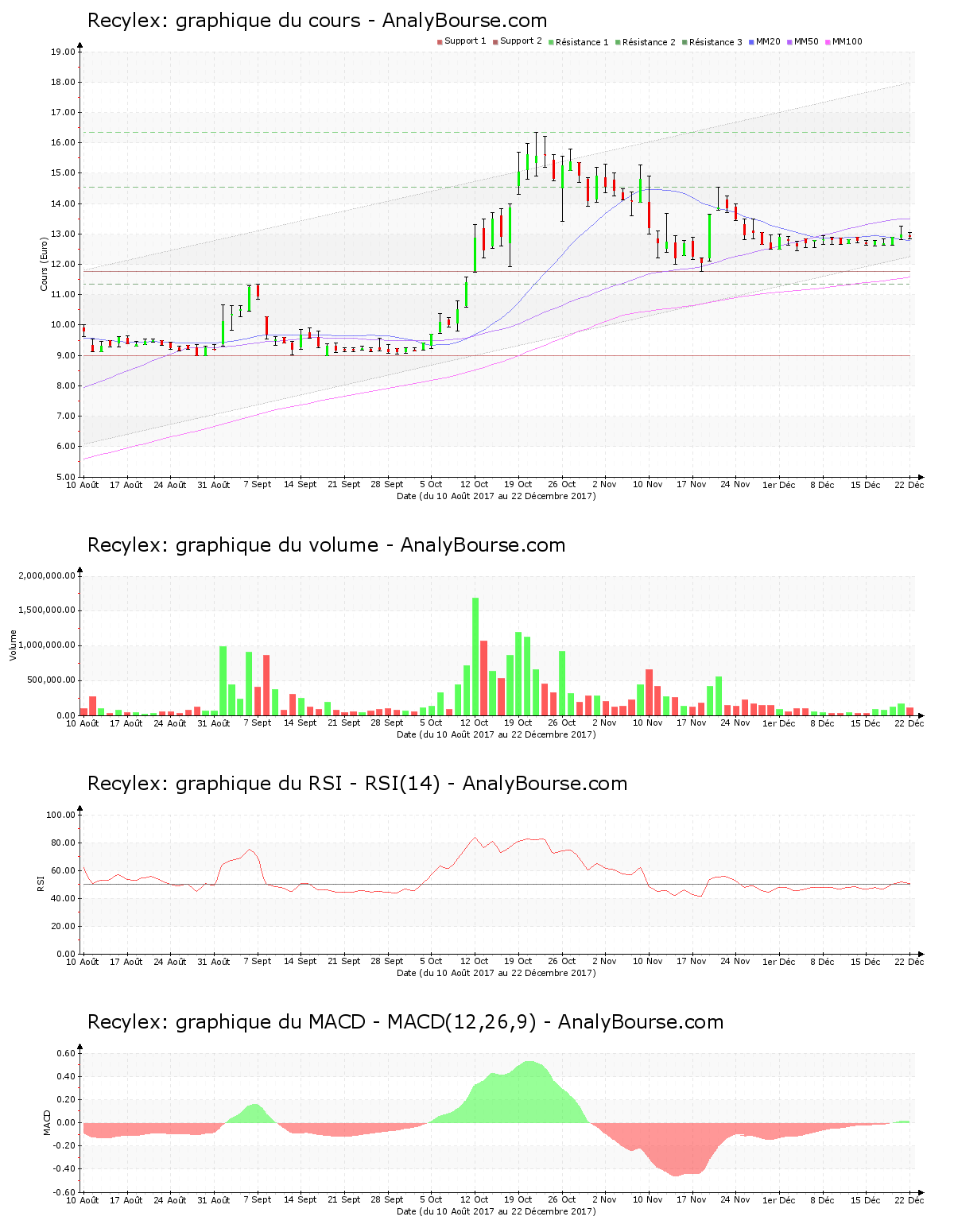The image size is (954, 1232).
Task: Click the '16.00' price axis value
Action: (63, 143)
